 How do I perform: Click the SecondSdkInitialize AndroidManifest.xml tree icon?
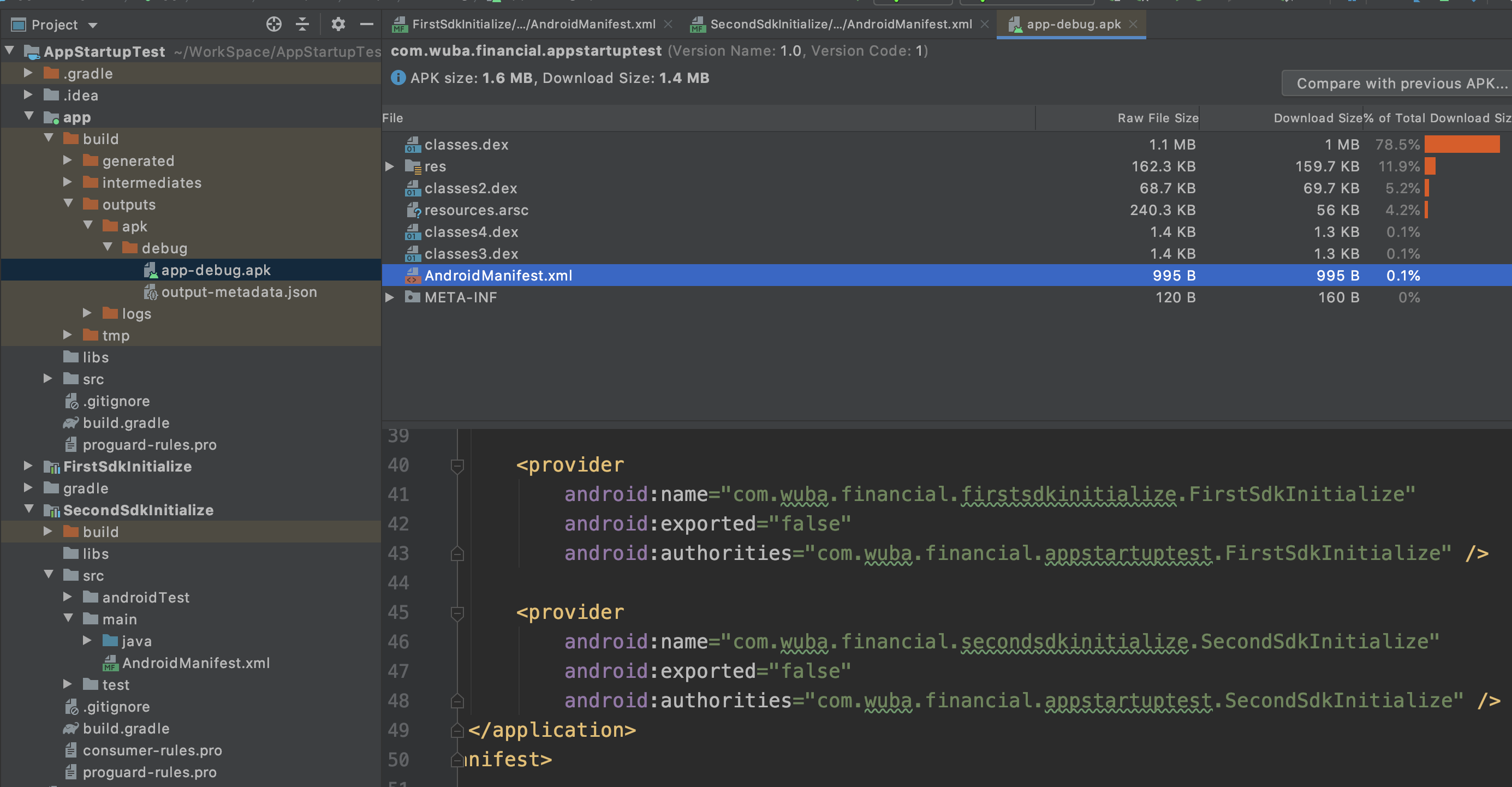click(x=110, y=663)
